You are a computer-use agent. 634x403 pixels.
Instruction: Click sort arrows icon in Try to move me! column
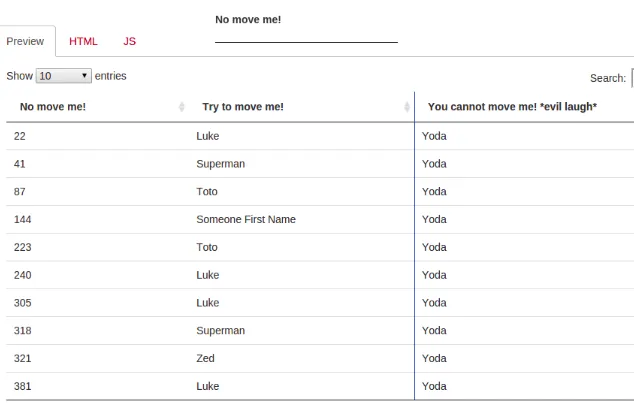(407, 107)
